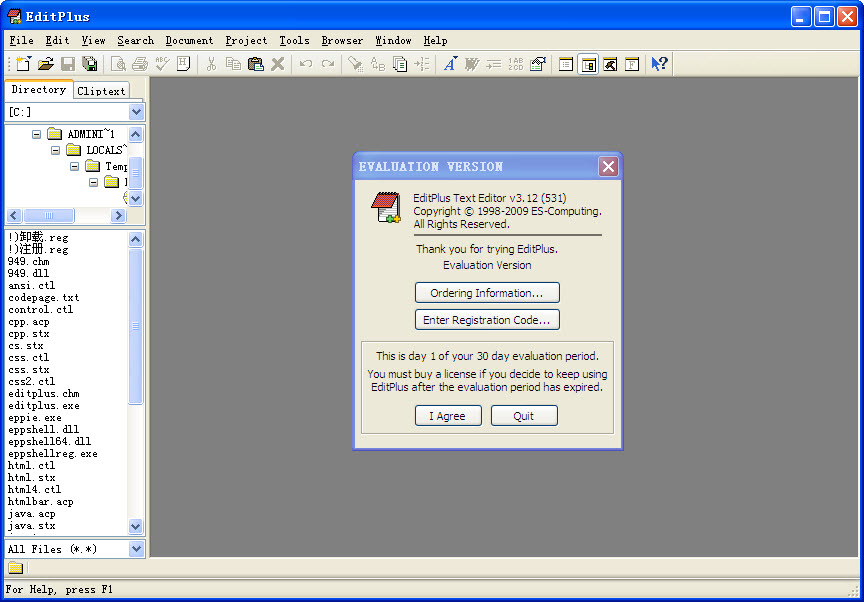
Task: Click the file list scroll-down arrow
Action: [x=136, y=527]
